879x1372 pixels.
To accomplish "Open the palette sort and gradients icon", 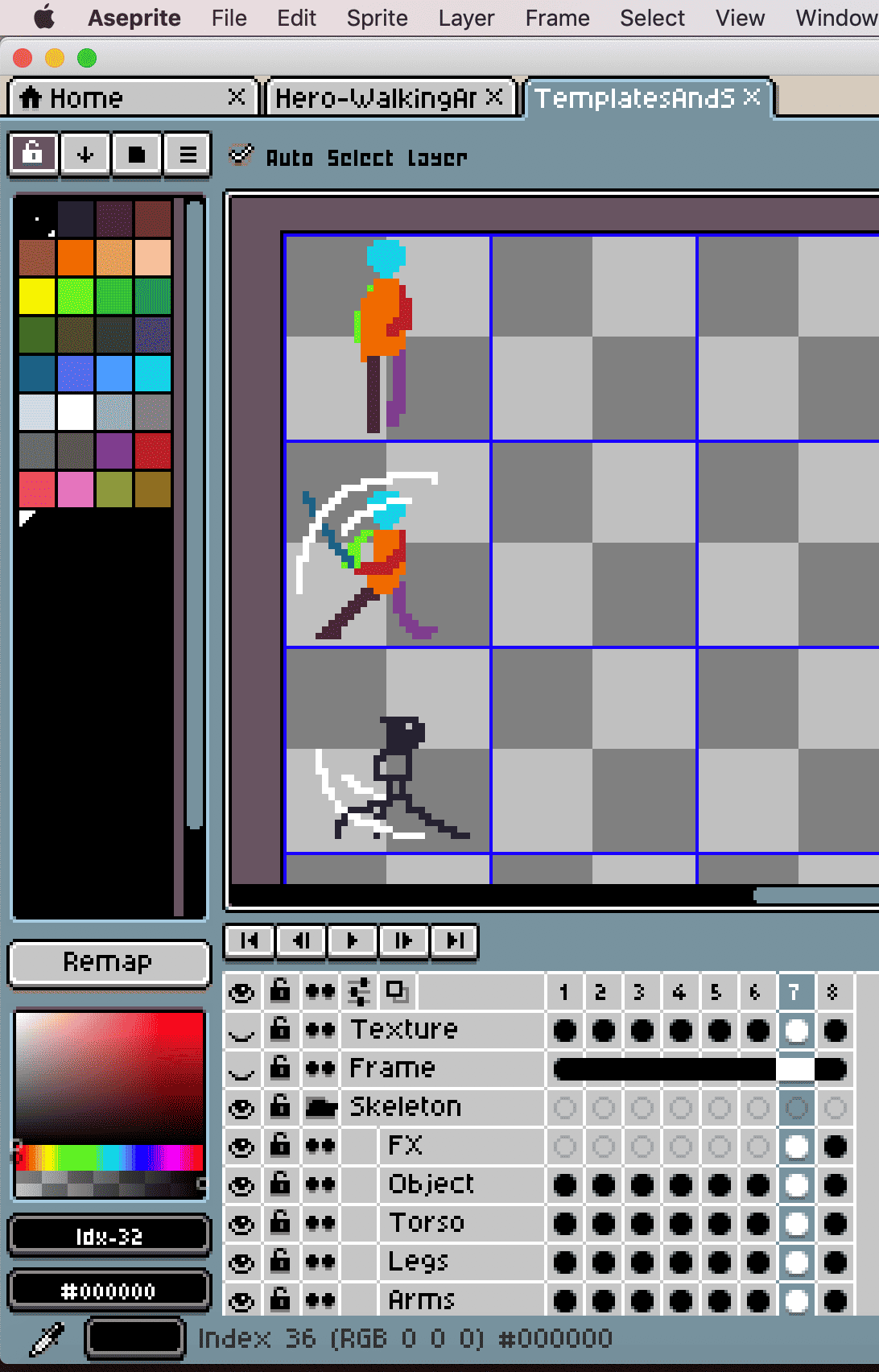I will click(85, 154).
